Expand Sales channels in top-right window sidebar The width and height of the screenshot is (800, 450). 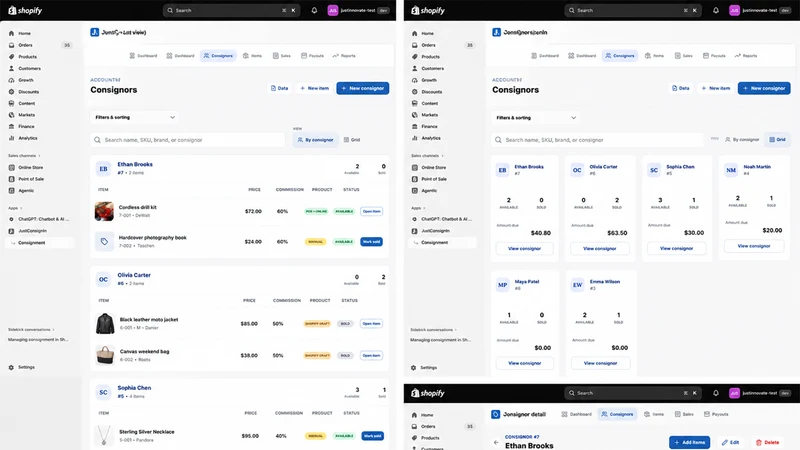[x=427, y=156]
